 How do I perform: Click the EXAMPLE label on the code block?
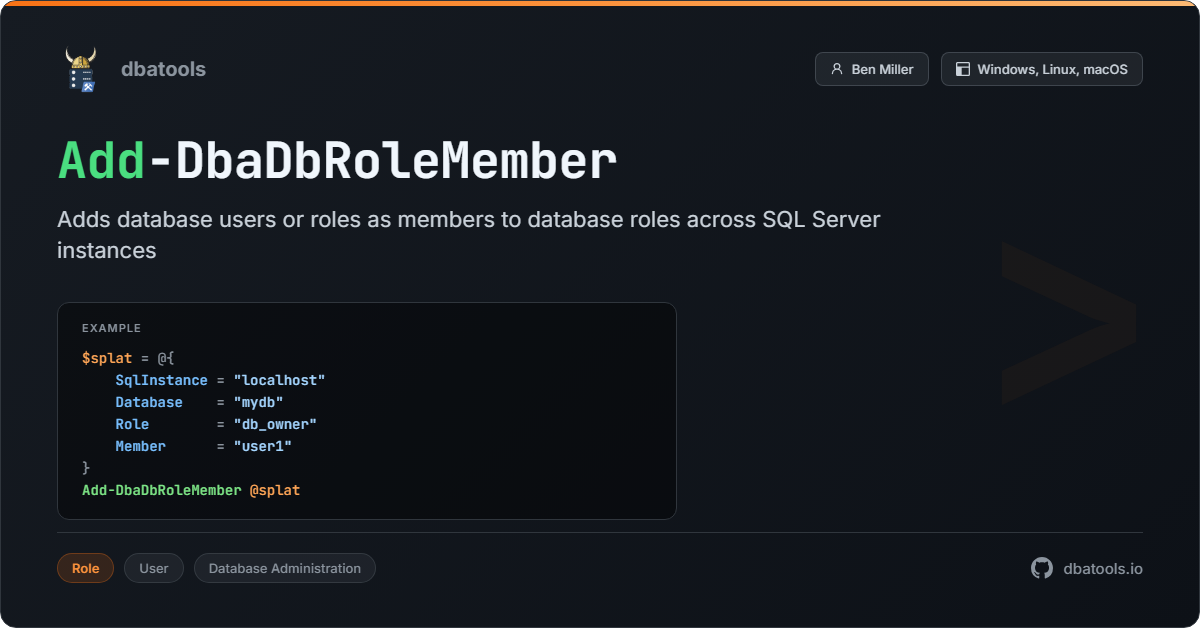111,328
